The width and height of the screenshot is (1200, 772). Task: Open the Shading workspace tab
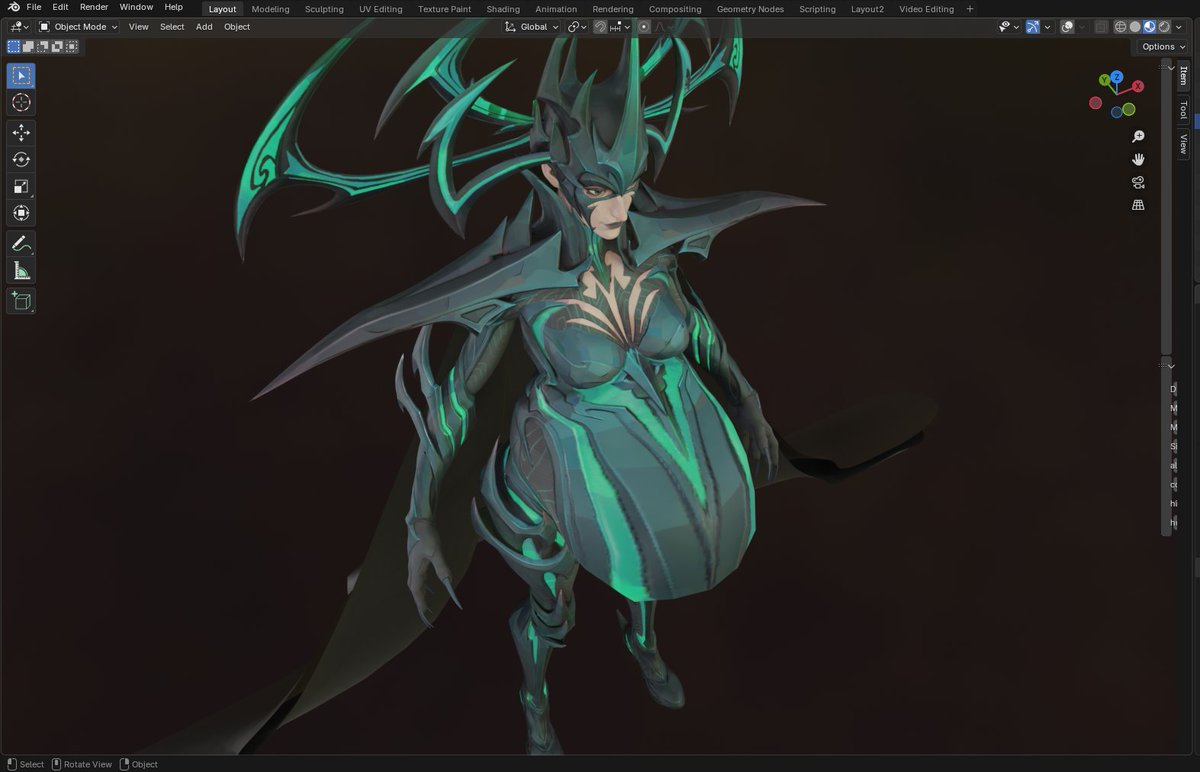click(x=503, y=9)
